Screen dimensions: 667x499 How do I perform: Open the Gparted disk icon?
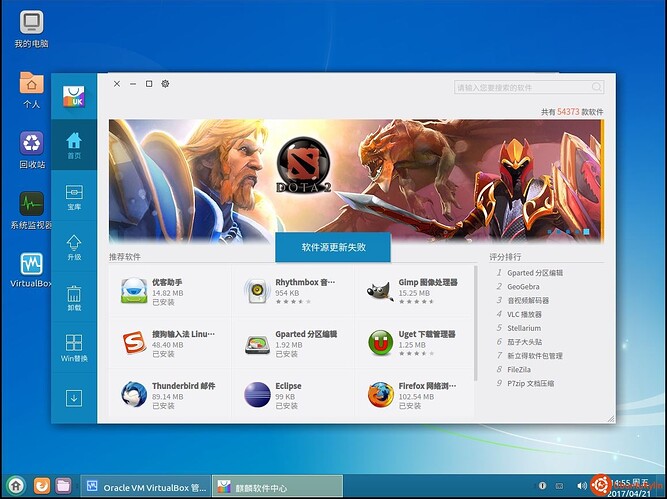(257, 344)
